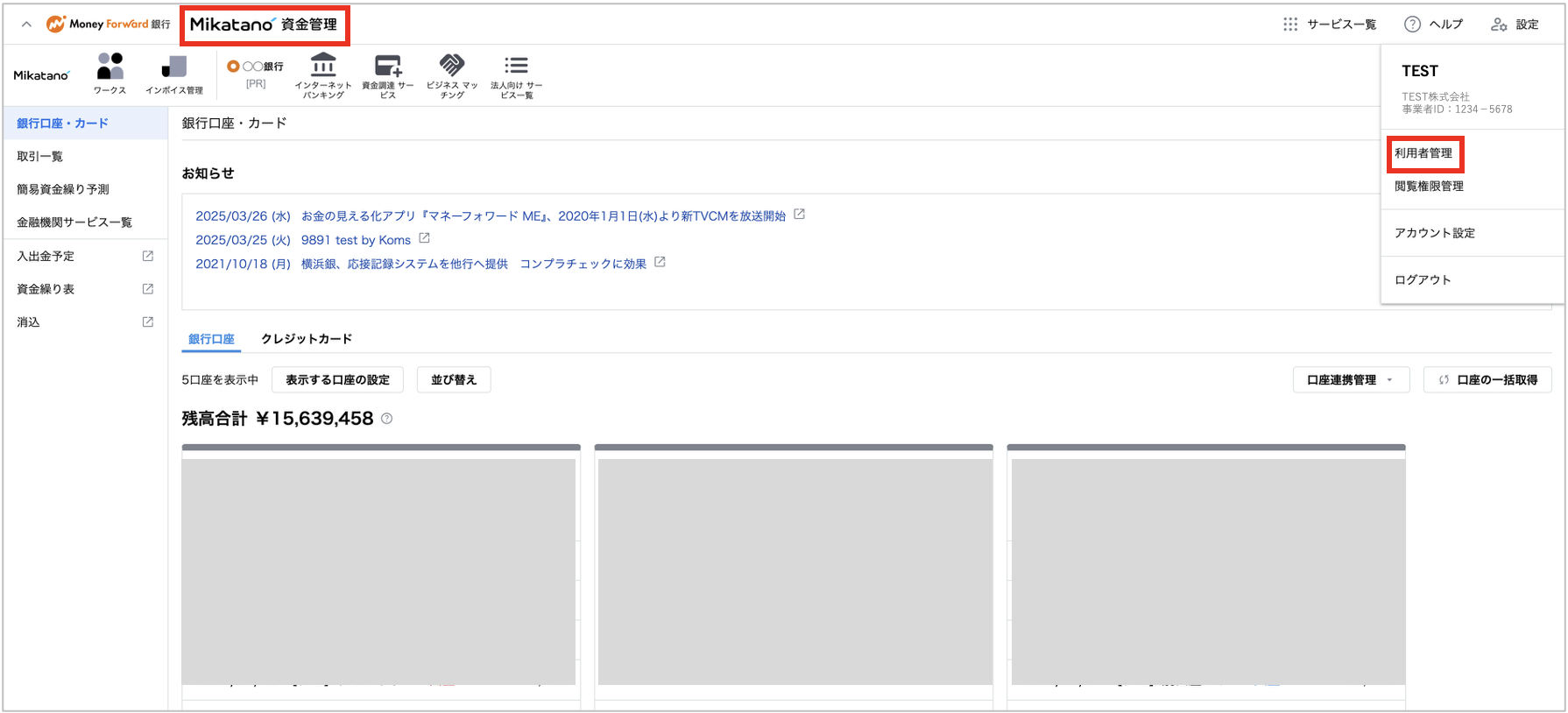Open the サービス一覧 grid icon
Image resolution: width=1568 pixels, height=713 pixels.
click(x=1290, y=25)
